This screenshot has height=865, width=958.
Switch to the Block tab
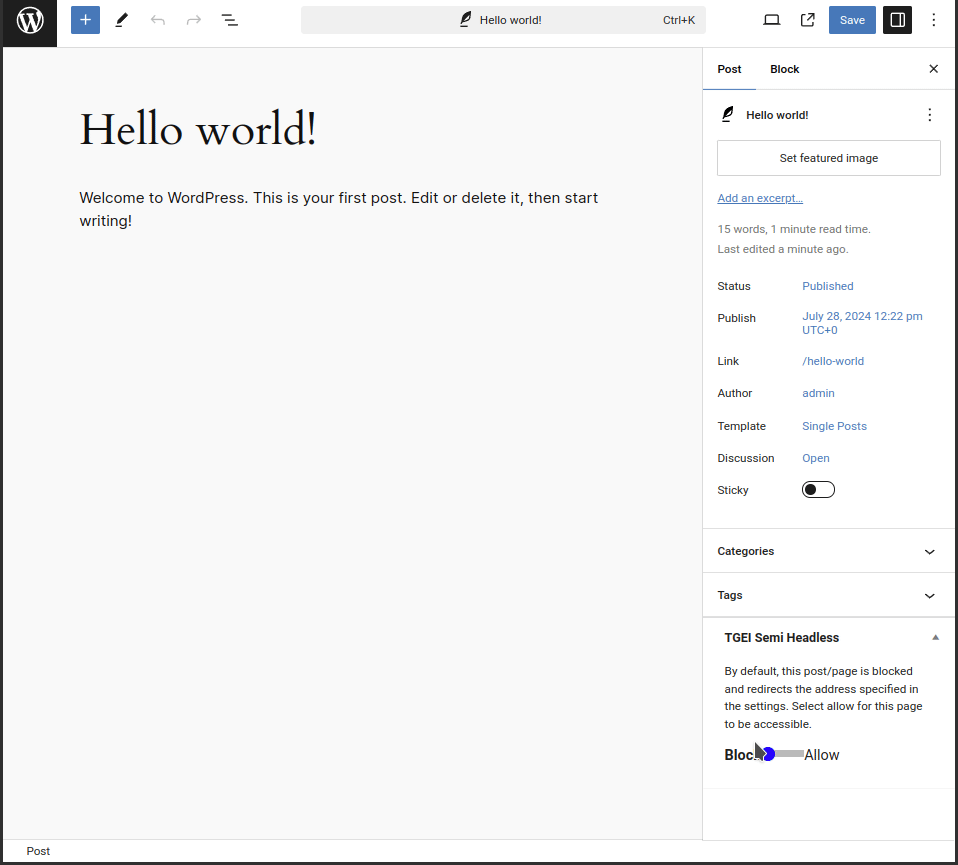pyautogui.click(x=784, y=69)
